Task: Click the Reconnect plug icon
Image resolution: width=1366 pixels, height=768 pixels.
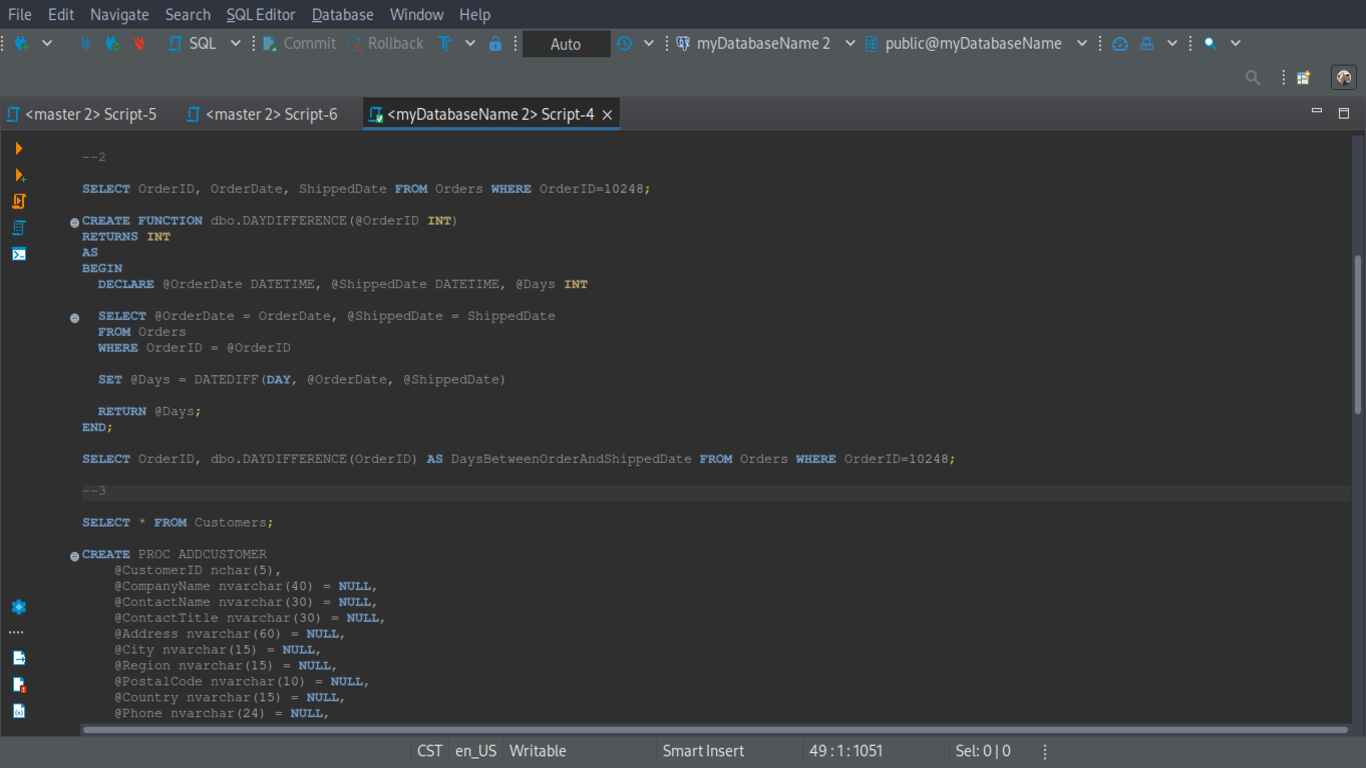Action: [112, 44]
